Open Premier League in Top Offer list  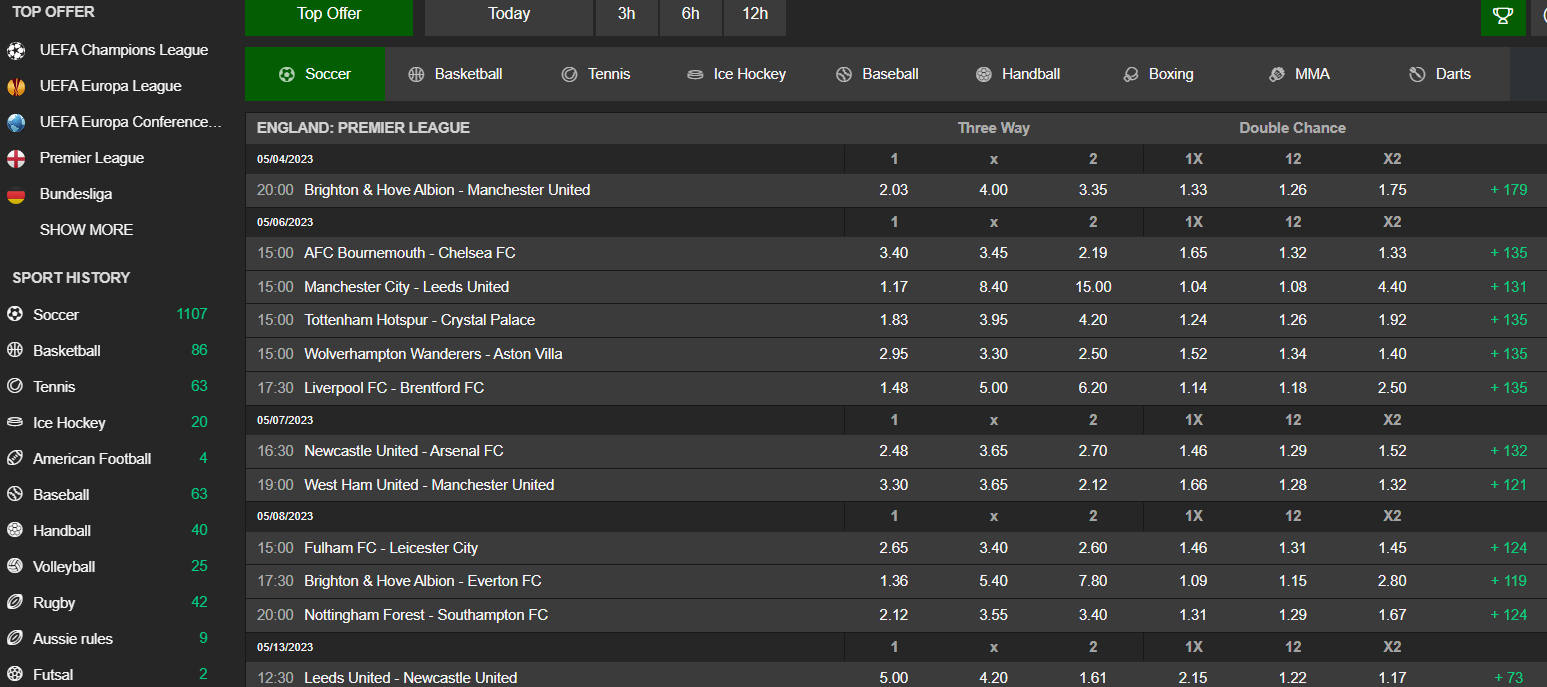click(91, 158)
